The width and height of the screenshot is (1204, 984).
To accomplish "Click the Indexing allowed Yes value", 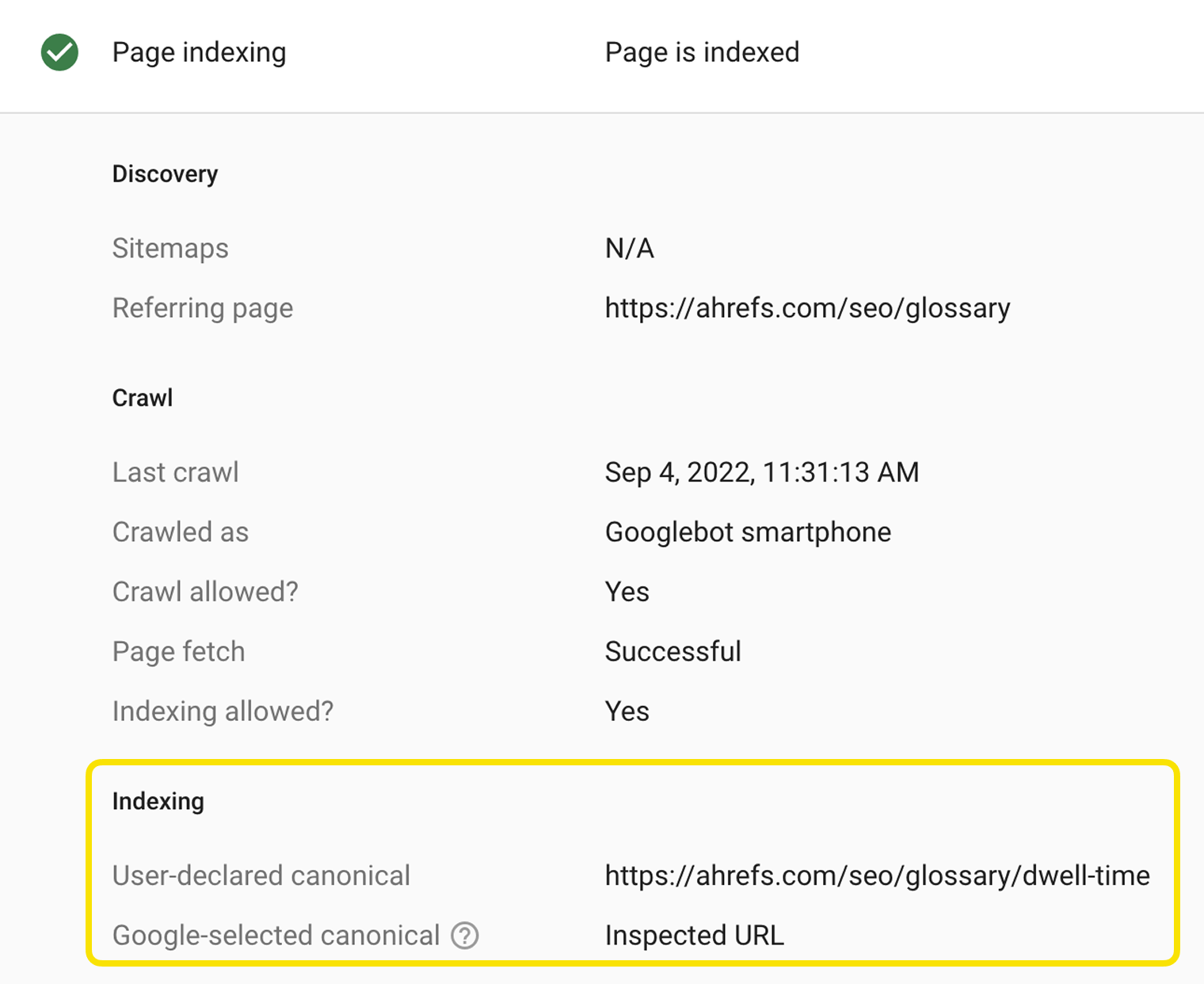I will 627,711.
